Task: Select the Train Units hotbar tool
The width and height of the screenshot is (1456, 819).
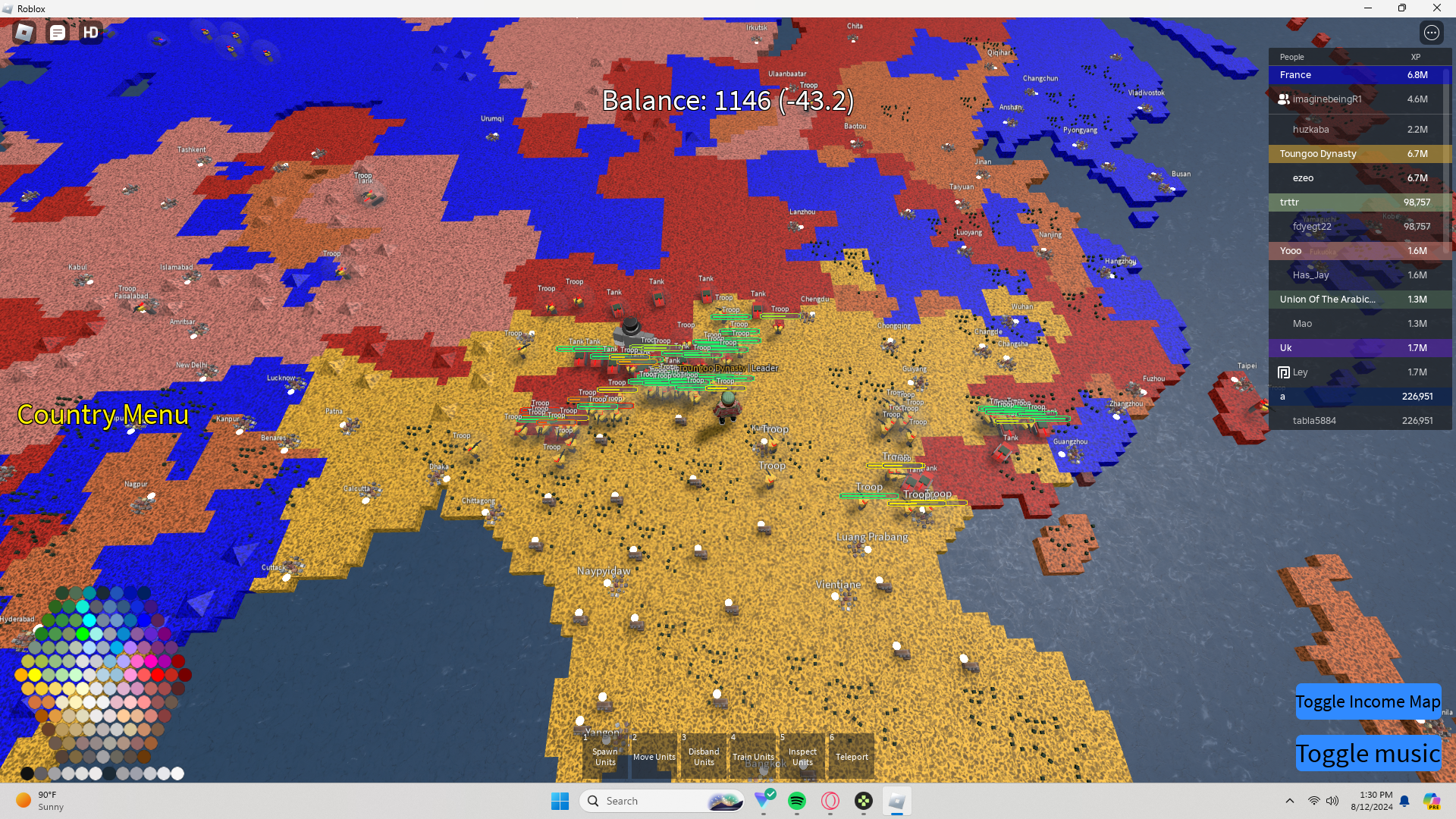Action: coord(753,755)
